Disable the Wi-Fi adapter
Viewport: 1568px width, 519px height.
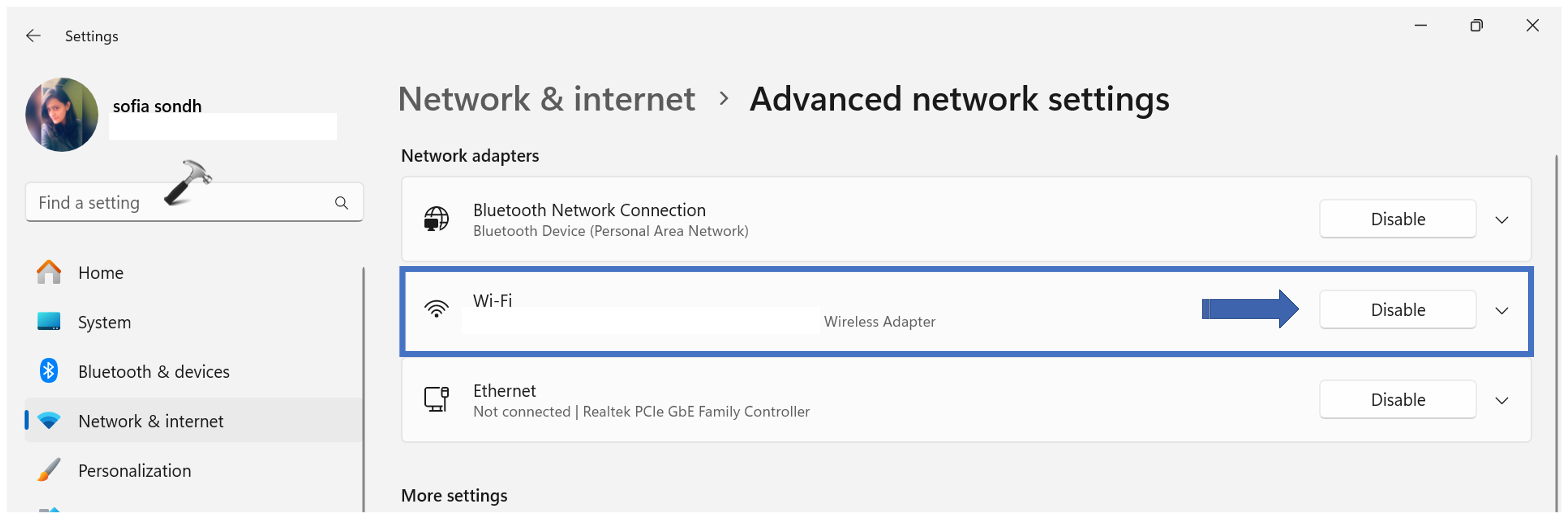click(1397, 310)
